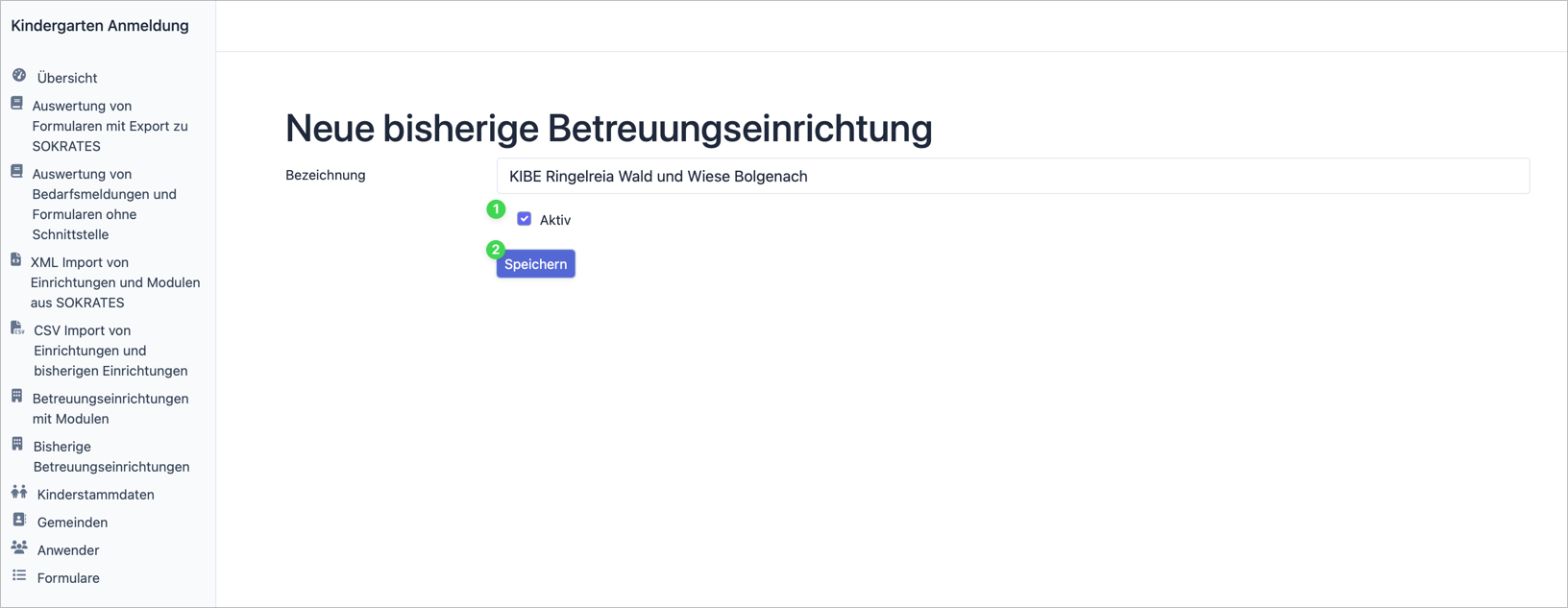Click the Formulare list icon
This screenshot has height=608, width=1568.
(x=19, y=576)
